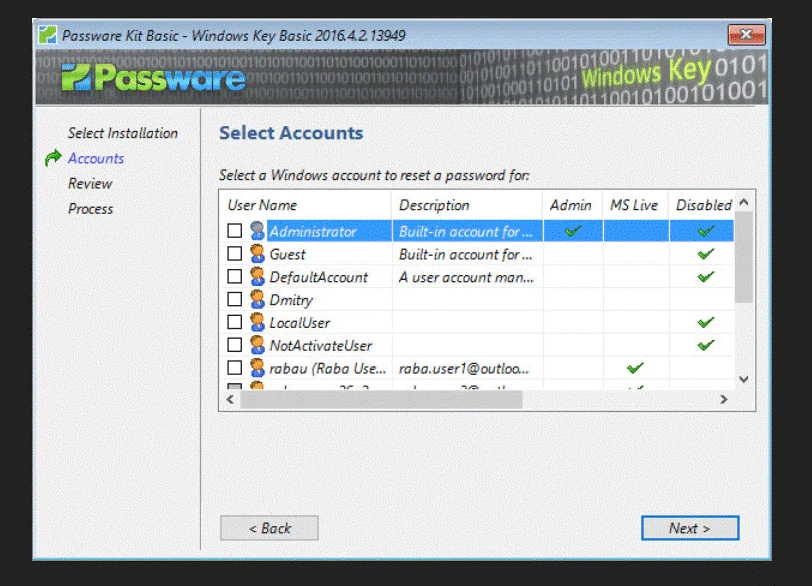The height and width of the screenshot is (586, 812).
Task: Open the Review step in sidebar
Action: pyautogui.click(x=90, y=184)
